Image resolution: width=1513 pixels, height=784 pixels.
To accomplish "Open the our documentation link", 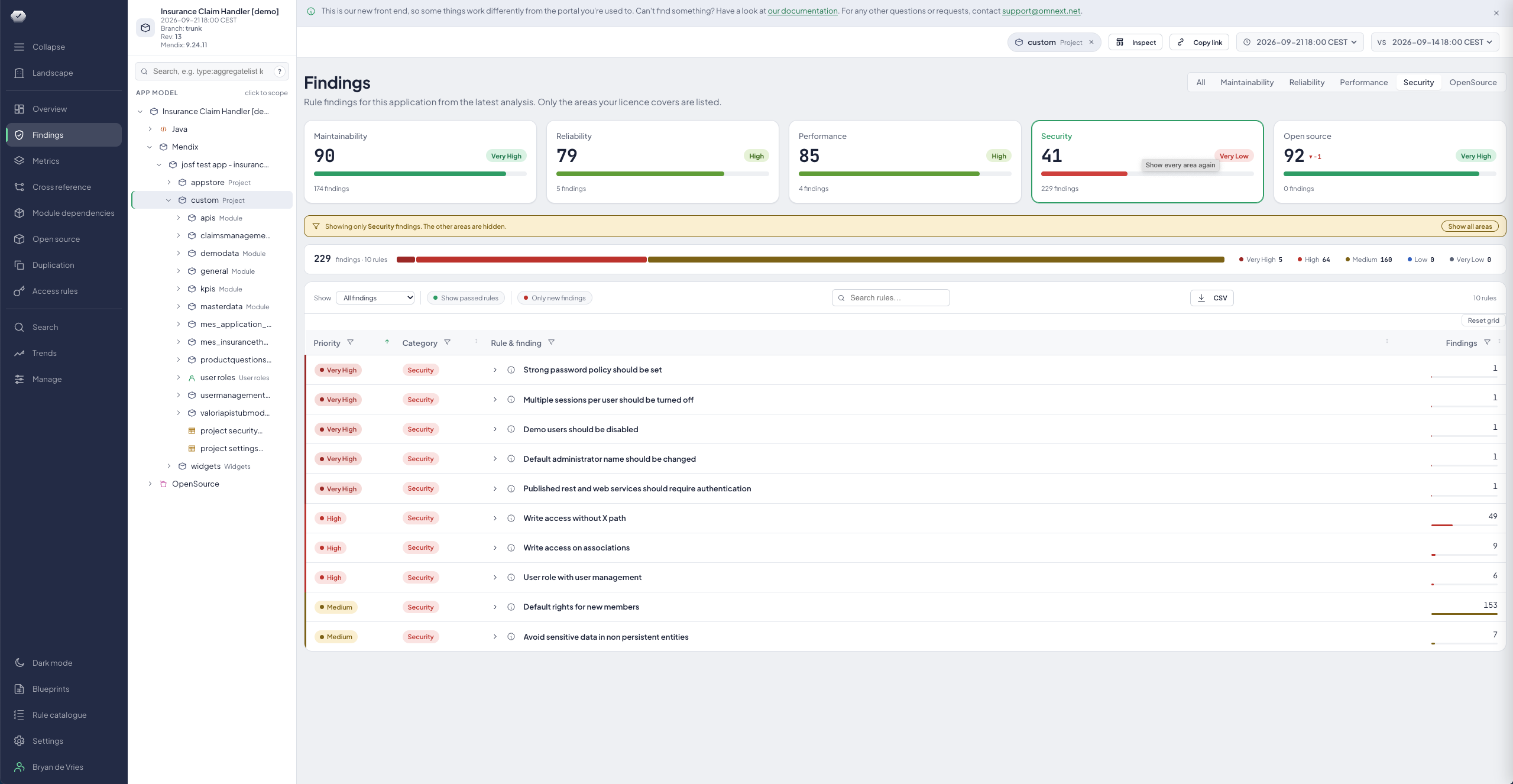I will [x=802, y=11].
